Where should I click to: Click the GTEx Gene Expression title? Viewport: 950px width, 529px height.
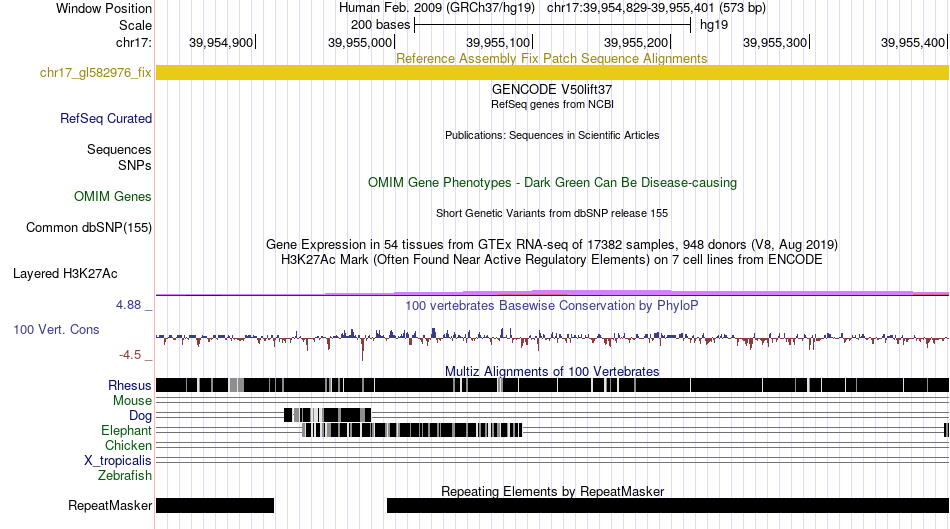click(552, 245)
